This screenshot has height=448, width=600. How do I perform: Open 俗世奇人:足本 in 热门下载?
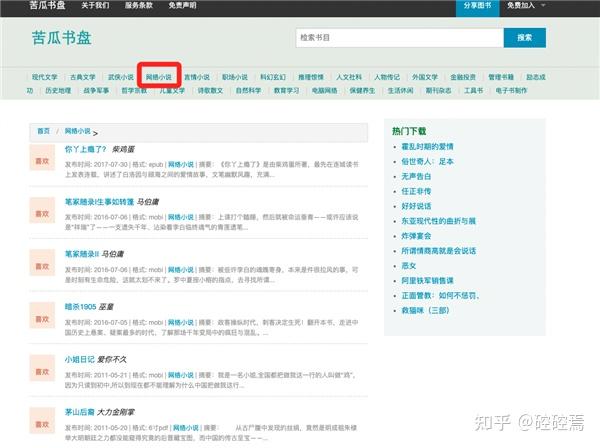click(x=427, y=161)
